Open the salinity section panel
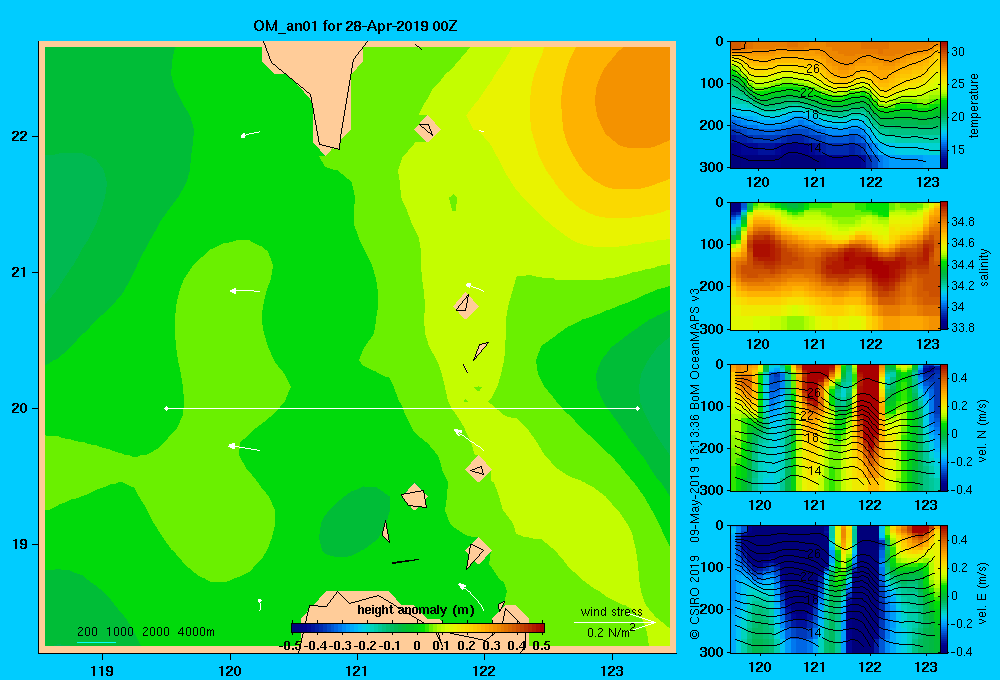 (834, 266)
